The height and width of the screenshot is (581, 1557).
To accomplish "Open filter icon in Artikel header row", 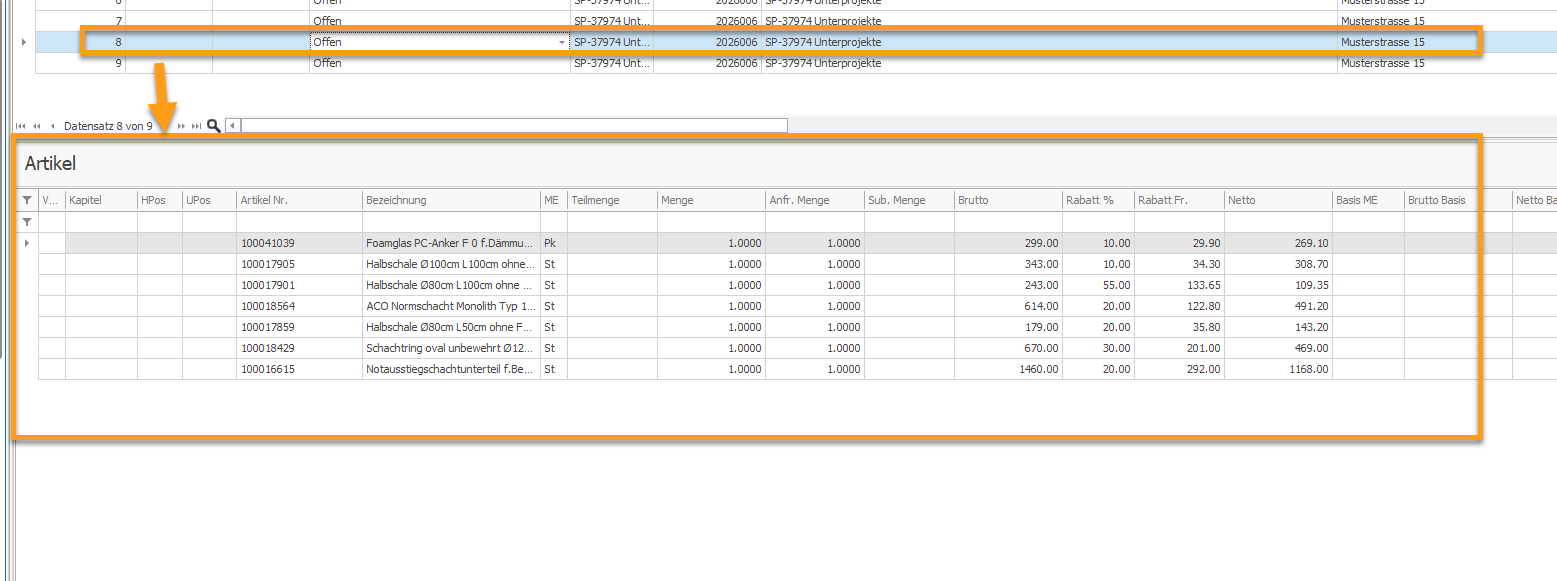I will click(27, 200).
